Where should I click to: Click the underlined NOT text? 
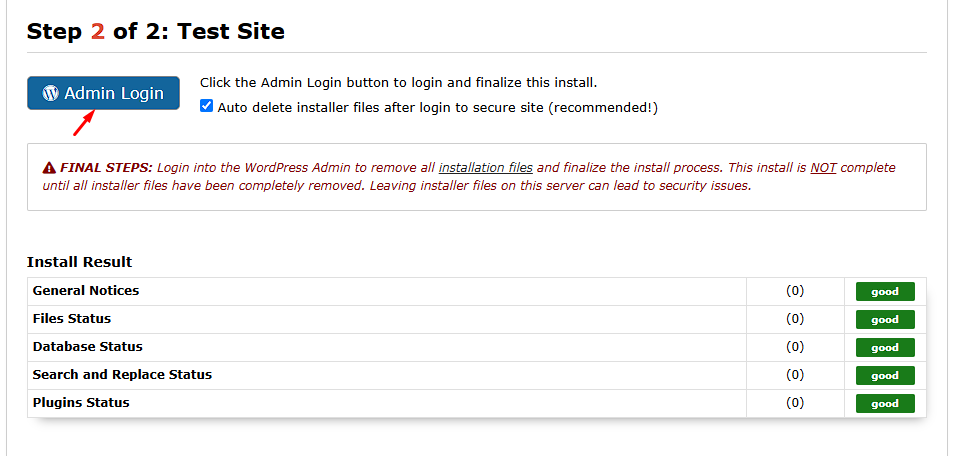pyautogui.click(x=823, y=168)
